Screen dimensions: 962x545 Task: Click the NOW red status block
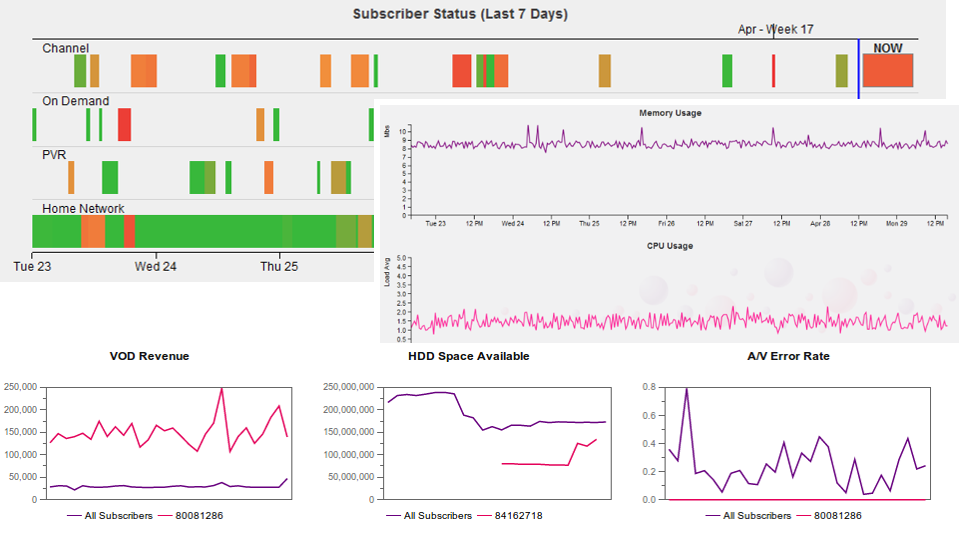tap(888, 71)
